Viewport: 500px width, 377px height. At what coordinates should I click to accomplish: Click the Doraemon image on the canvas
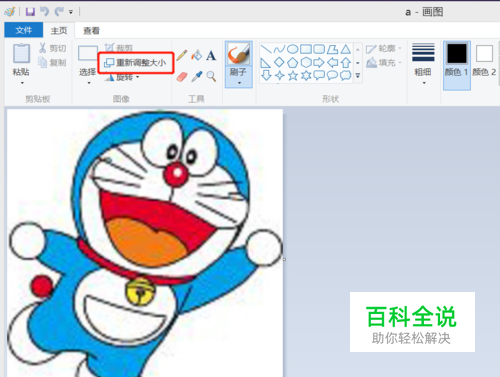pos(145,243)
